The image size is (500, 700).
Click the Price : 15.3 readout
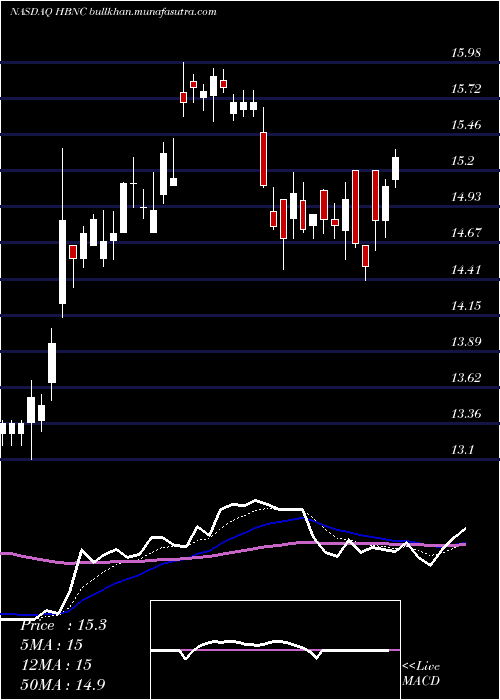(63, 625)
